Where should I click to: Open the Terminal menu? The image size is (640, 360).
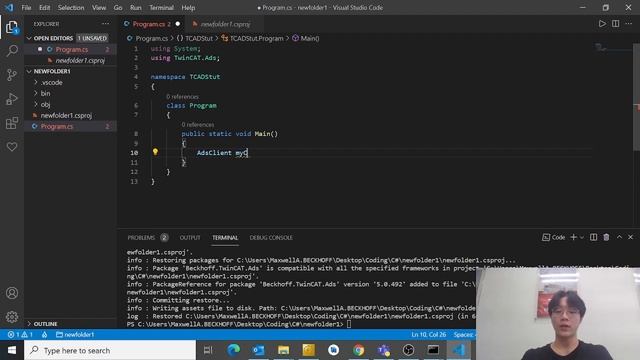click(x=161, y=7)
